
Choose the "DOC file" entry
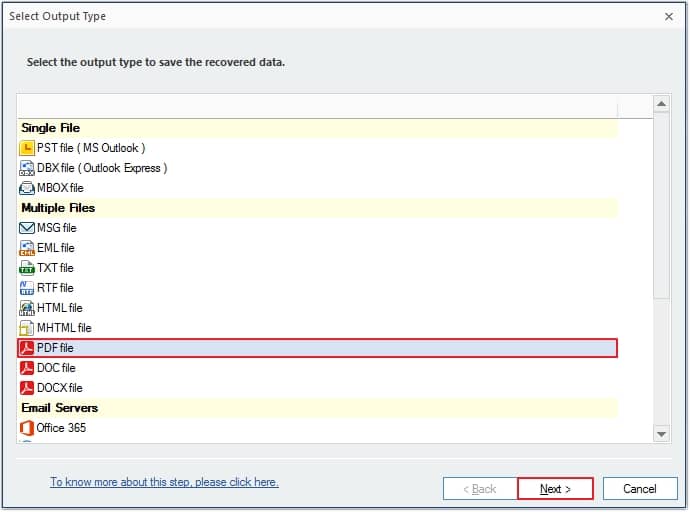318,368
